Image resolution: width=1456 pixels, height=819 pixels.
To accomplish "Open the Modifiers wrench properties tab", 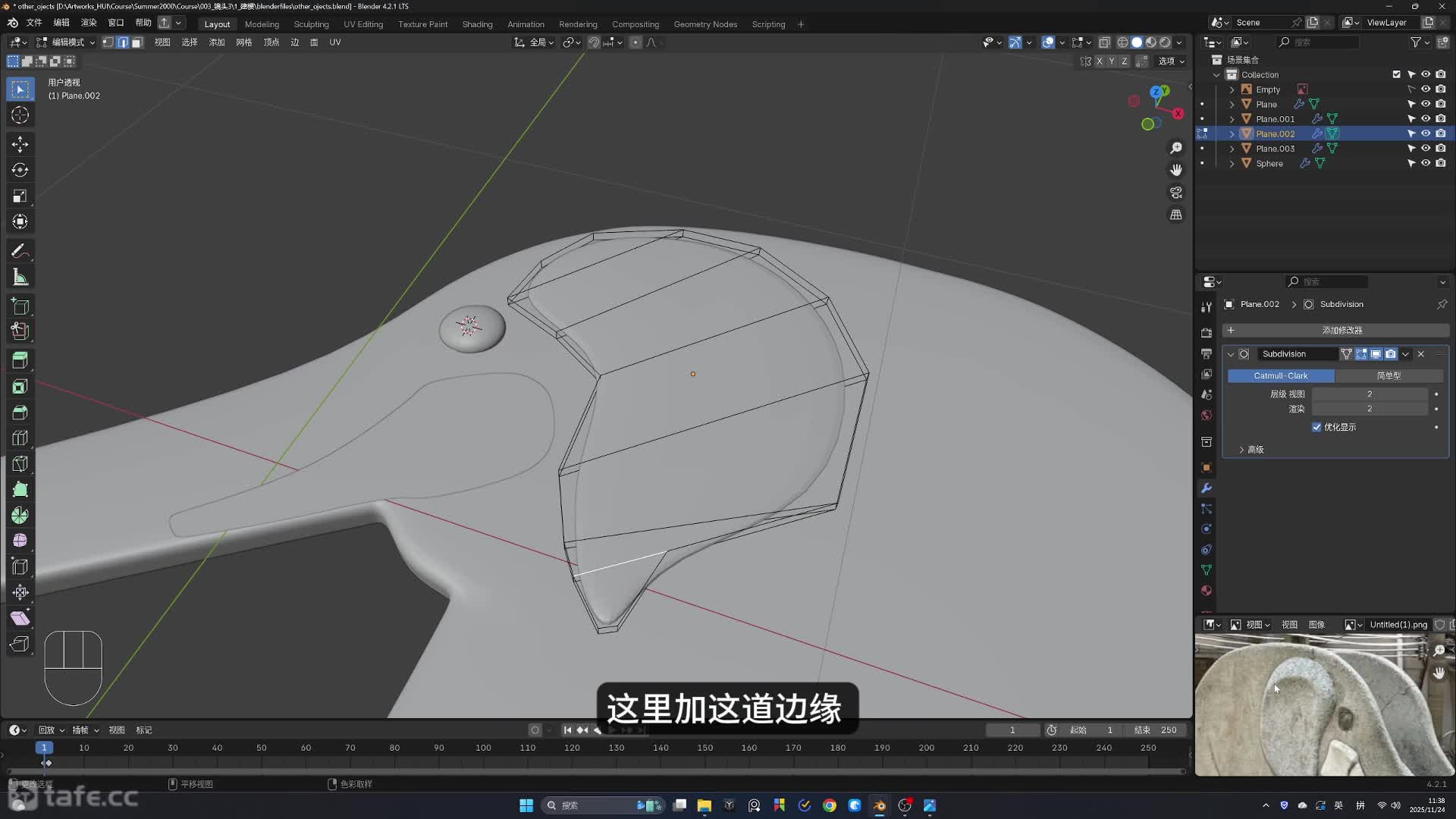I will 1207,488.
